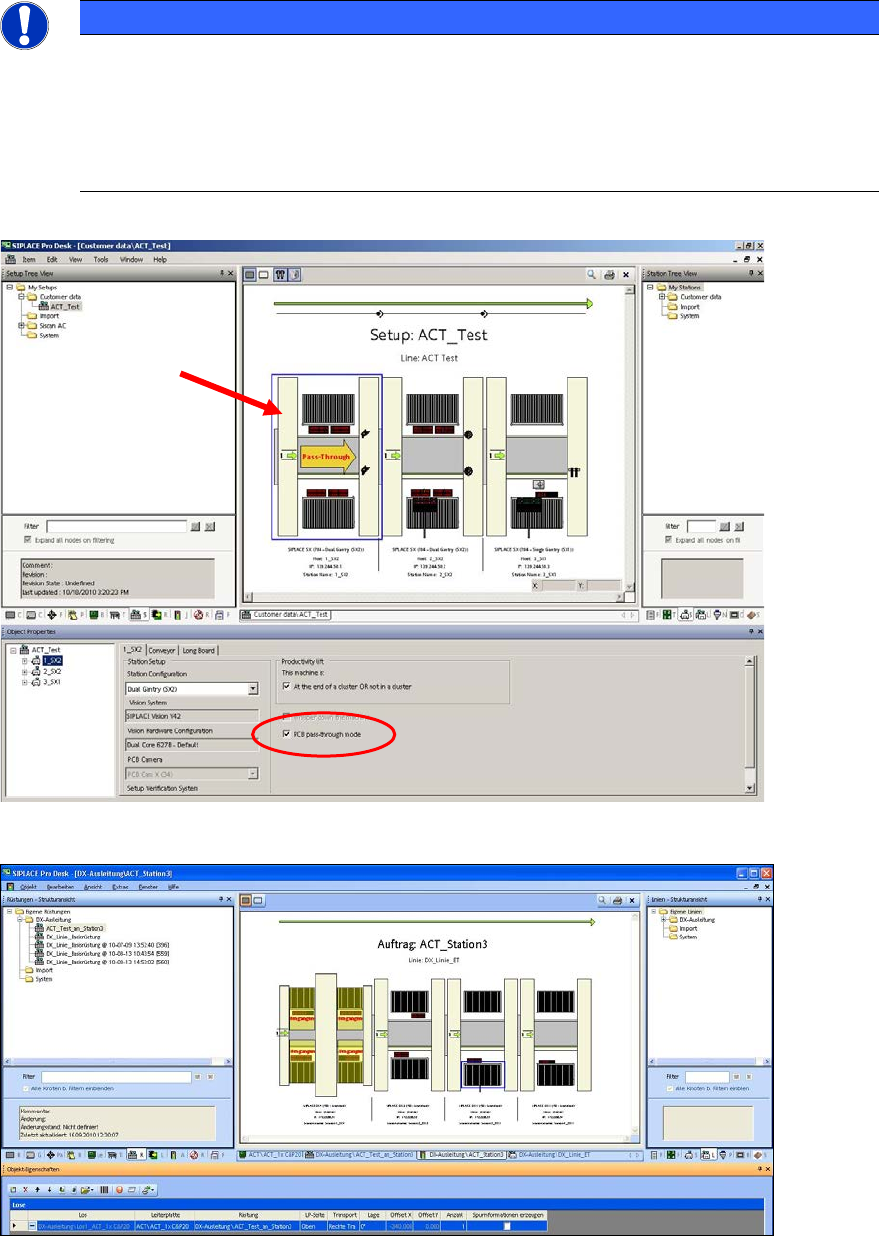Open the Tools menu in ACT_Test window
The image size is (879, 1236).
tap(101, 259)
